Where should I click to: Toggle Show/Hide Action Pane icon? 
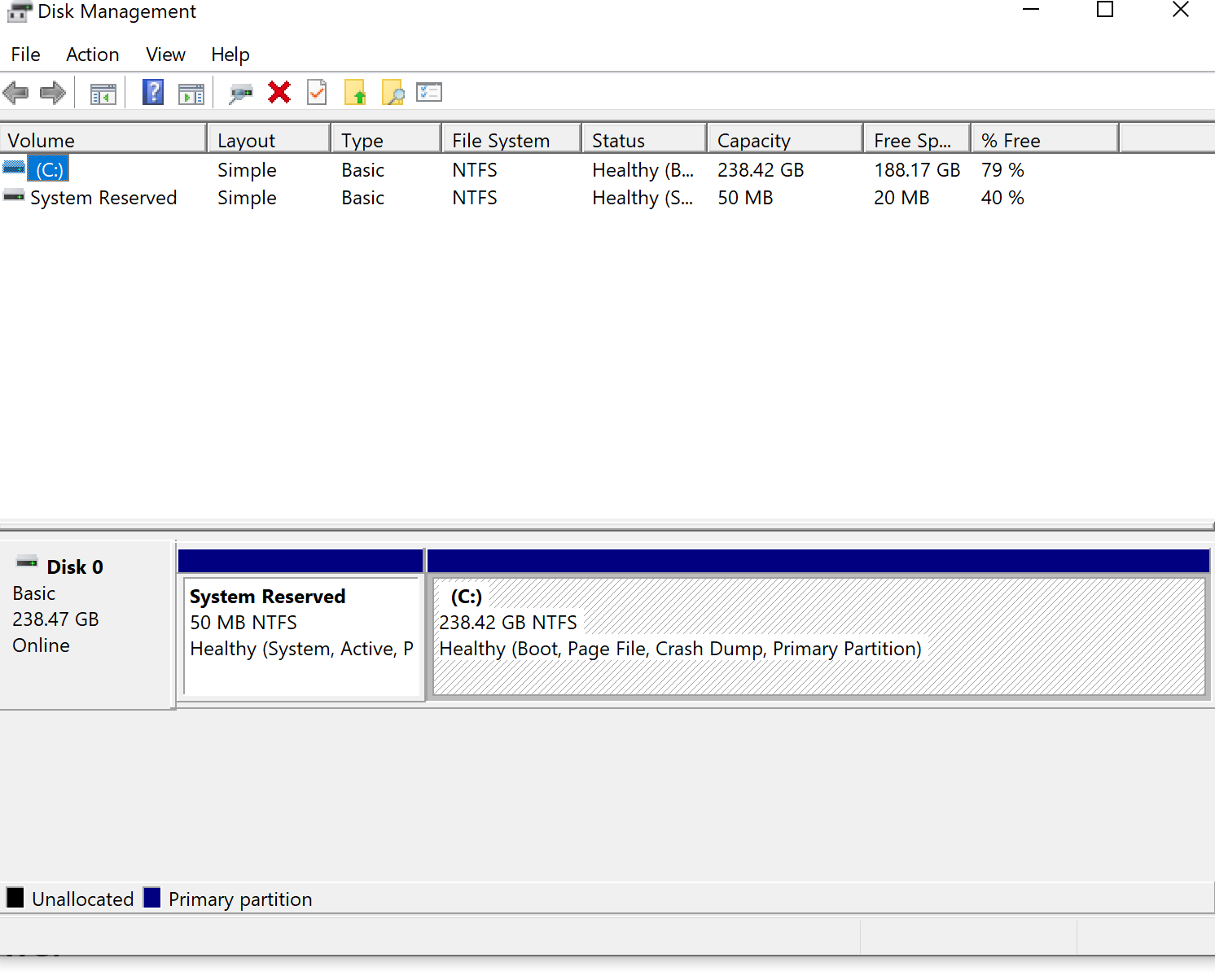[x=191, y=94]
